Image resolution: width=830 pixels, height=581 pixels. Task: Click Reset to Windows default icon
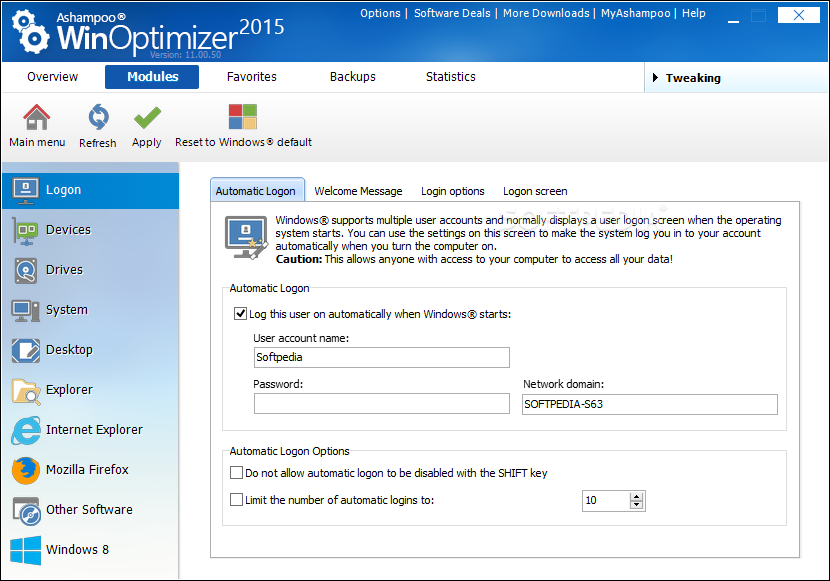pyautogui.click(x=243, y=117)
